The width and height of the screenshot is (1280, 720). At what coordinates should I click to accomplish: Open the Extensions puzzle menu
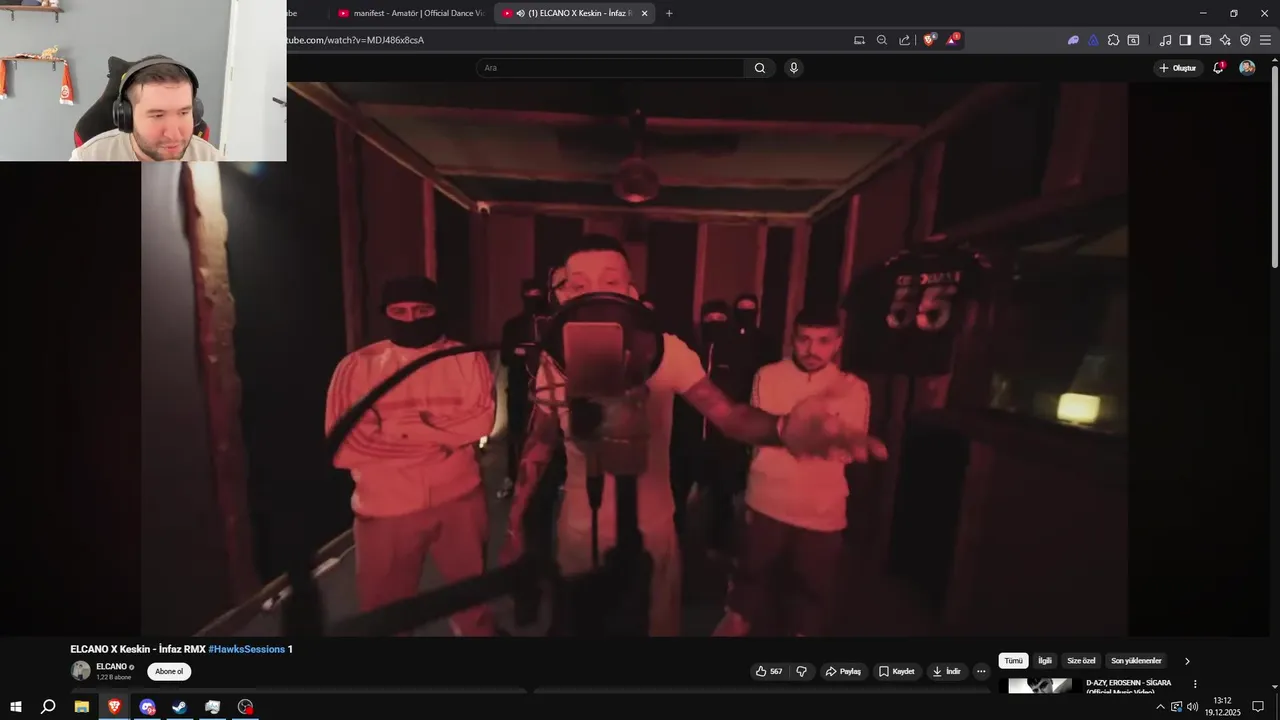[1113, 40]
